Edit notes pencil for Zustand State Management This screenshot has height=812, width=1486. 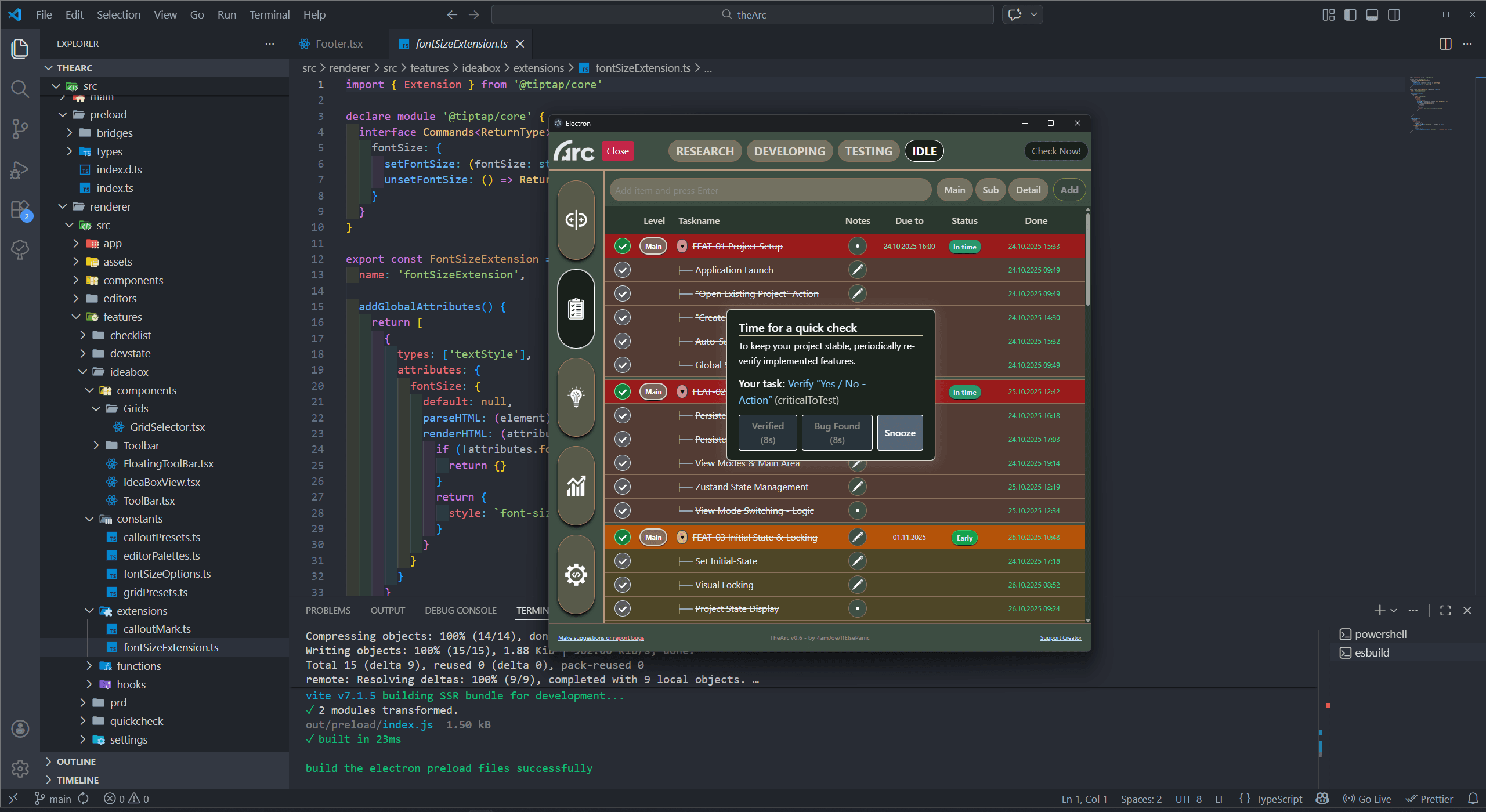click(x=857, y=487)
